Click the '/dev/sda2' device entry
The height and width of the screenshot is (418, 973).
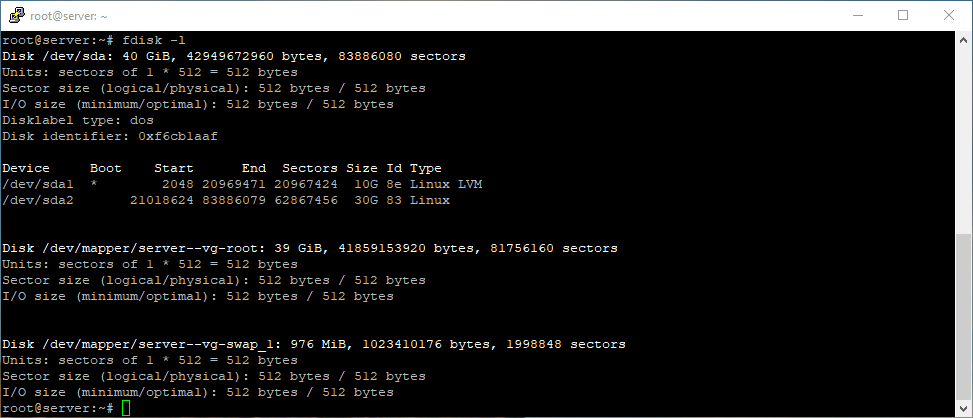tap(38, 200)
